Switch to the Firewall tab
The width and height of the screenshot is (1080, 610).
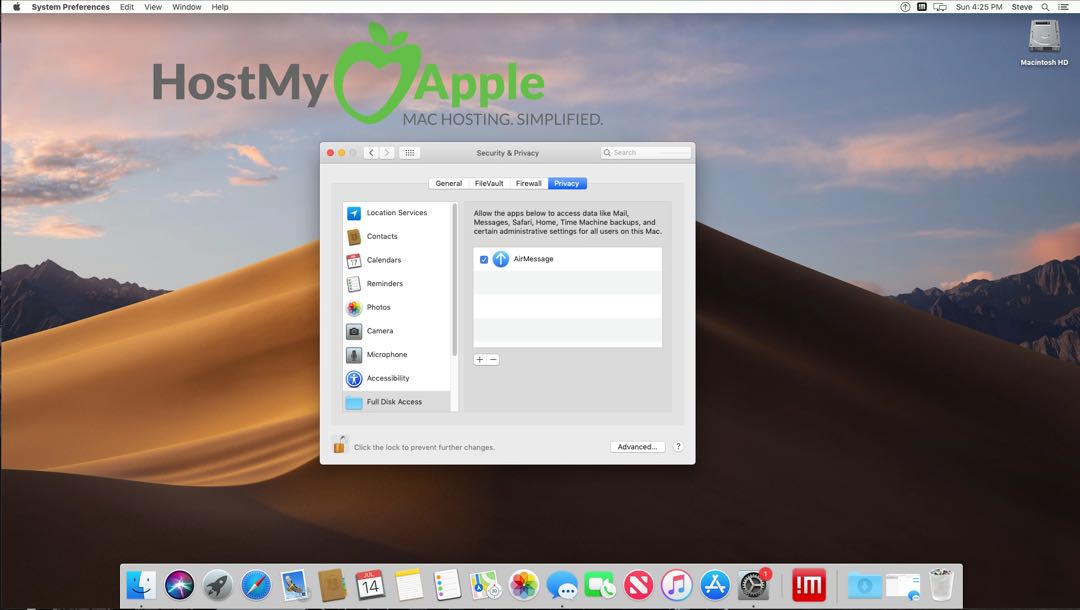(528, 183)
